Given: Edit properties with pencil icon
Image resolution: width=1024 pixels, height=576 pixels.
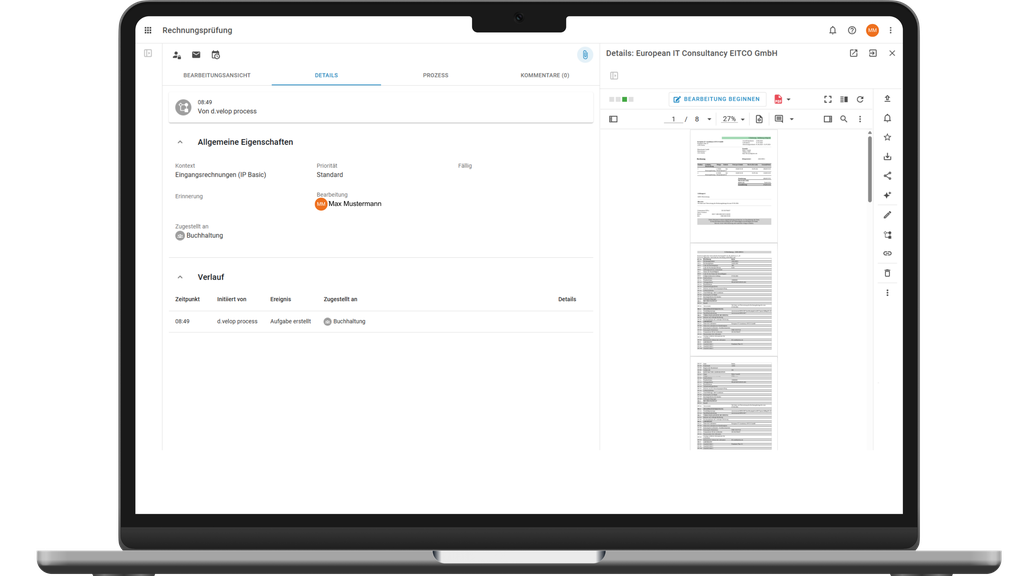Looking at the screenshot, I should pos(887,215).
